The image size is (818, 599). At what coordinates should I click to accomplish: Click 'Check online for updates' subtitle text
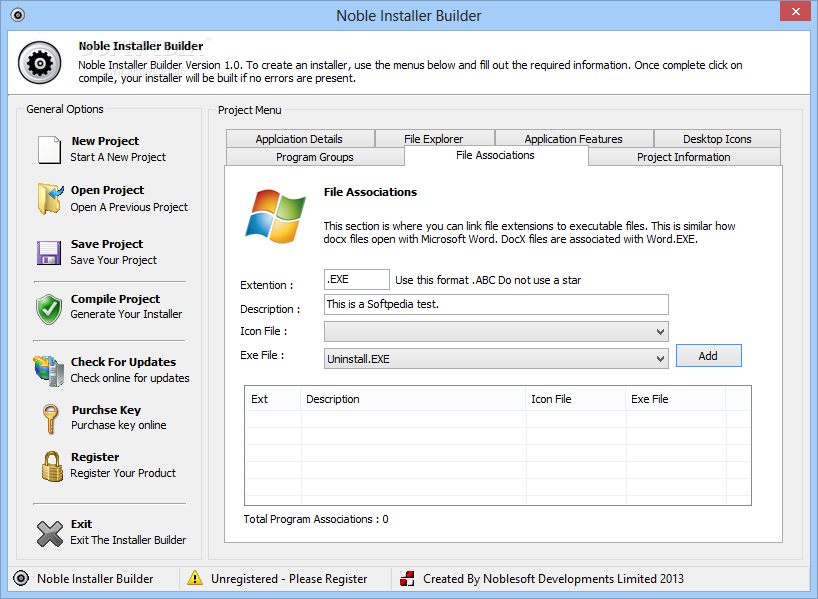130,378
